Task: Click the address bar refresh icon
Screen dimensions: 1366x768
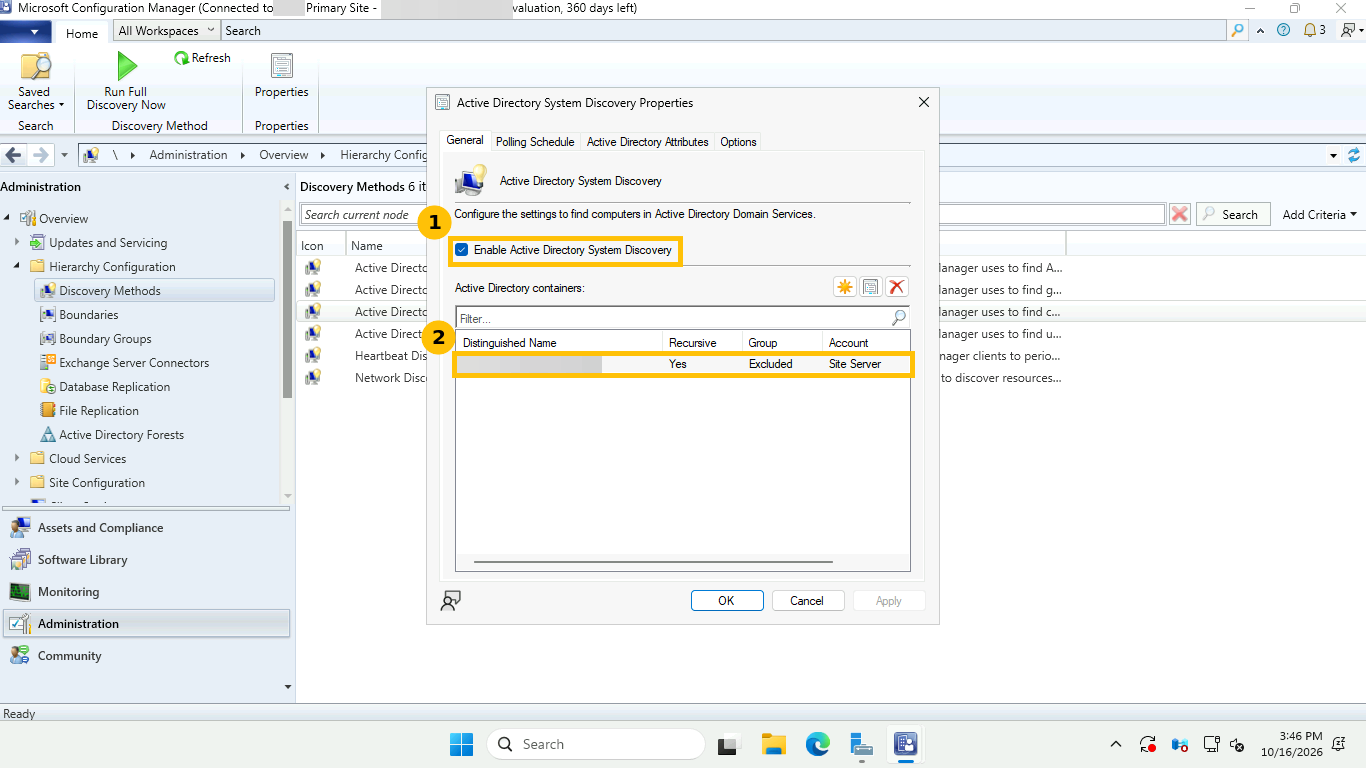Action: (x=1354, y=155)
